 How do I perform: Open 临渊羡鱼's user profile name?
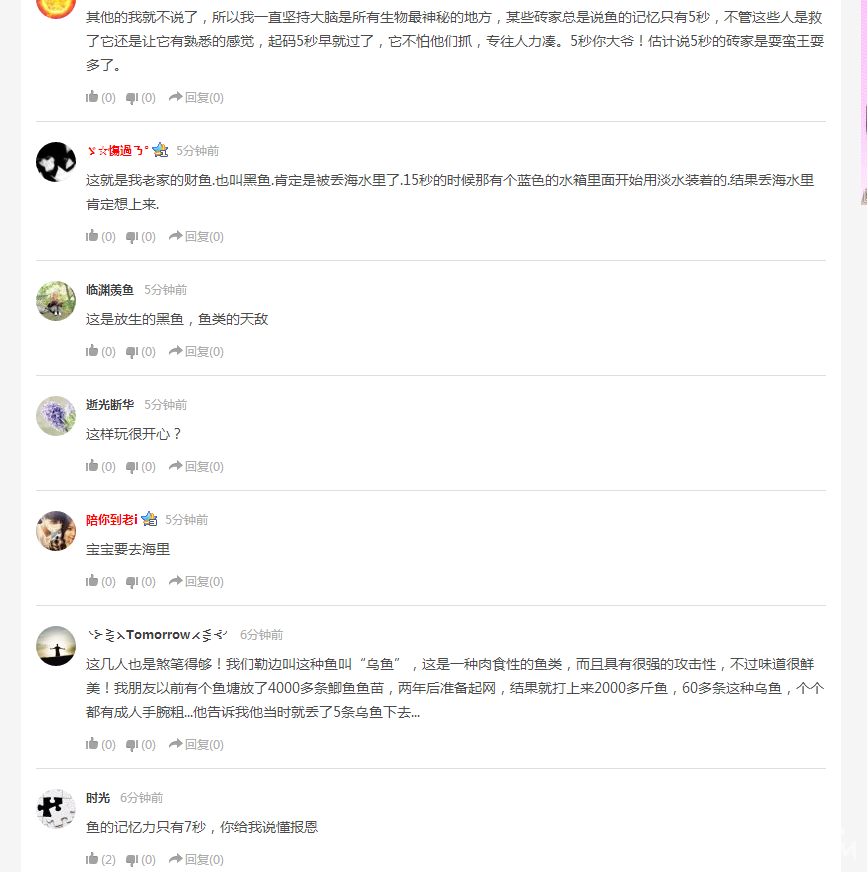110,290
